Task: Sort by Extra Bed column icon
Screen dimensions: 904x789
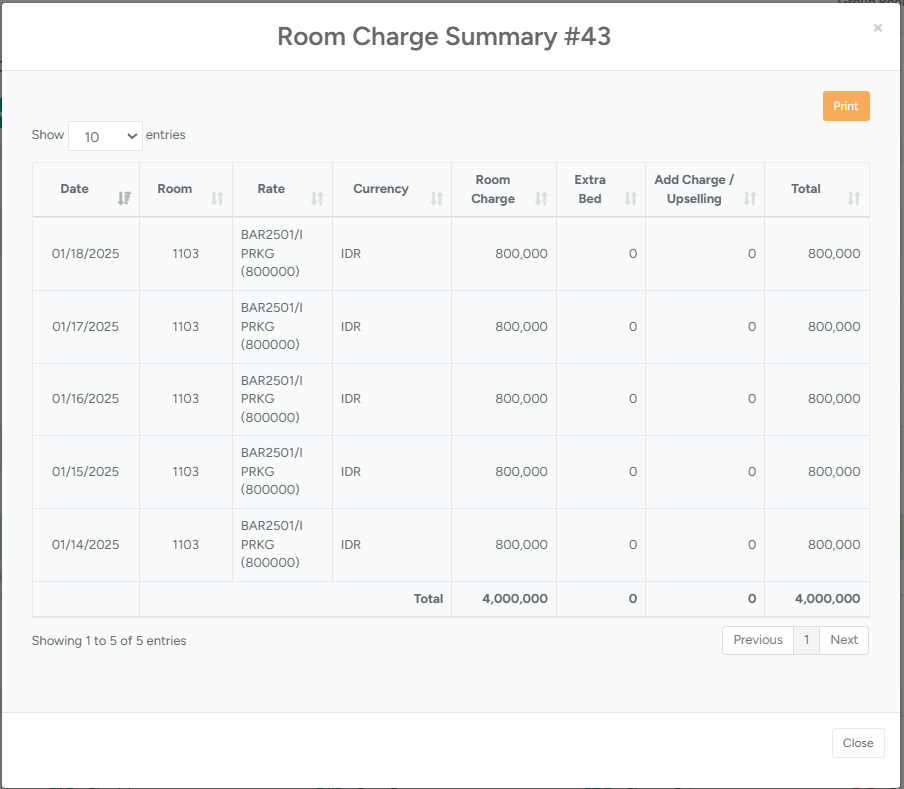Action: (x=630, y=198)
